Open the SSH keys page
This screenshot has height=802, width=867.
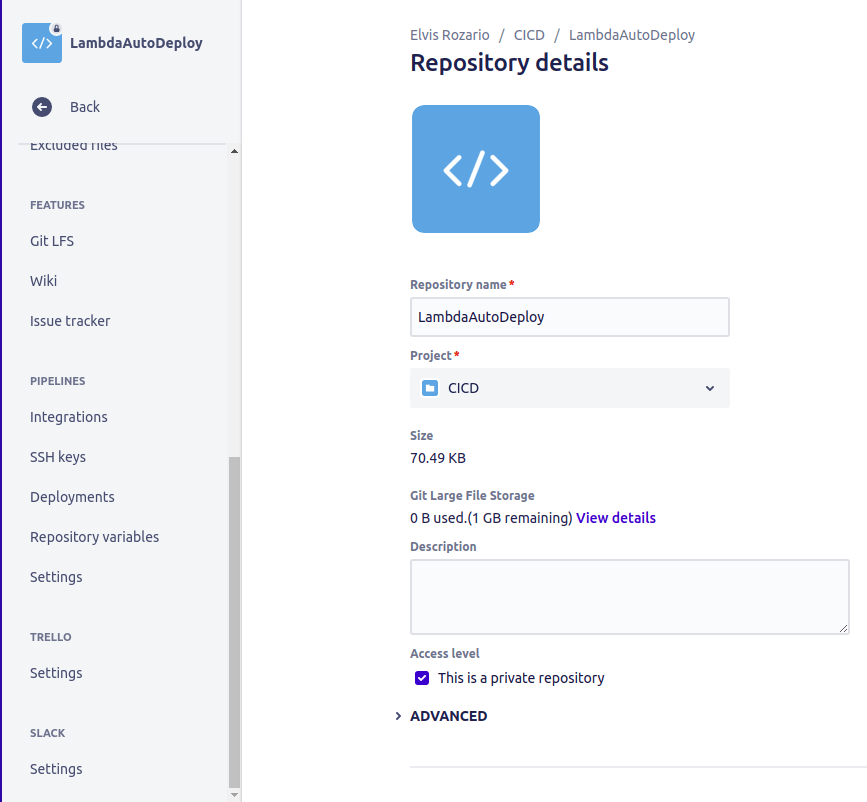coord(57,457)
